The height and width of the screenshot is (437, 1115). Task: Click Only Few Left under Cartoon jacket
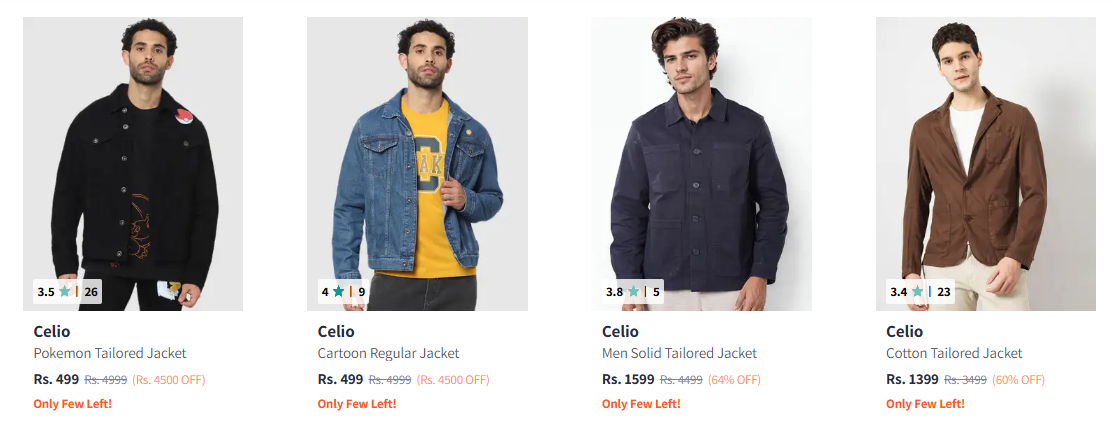point(357,404)
